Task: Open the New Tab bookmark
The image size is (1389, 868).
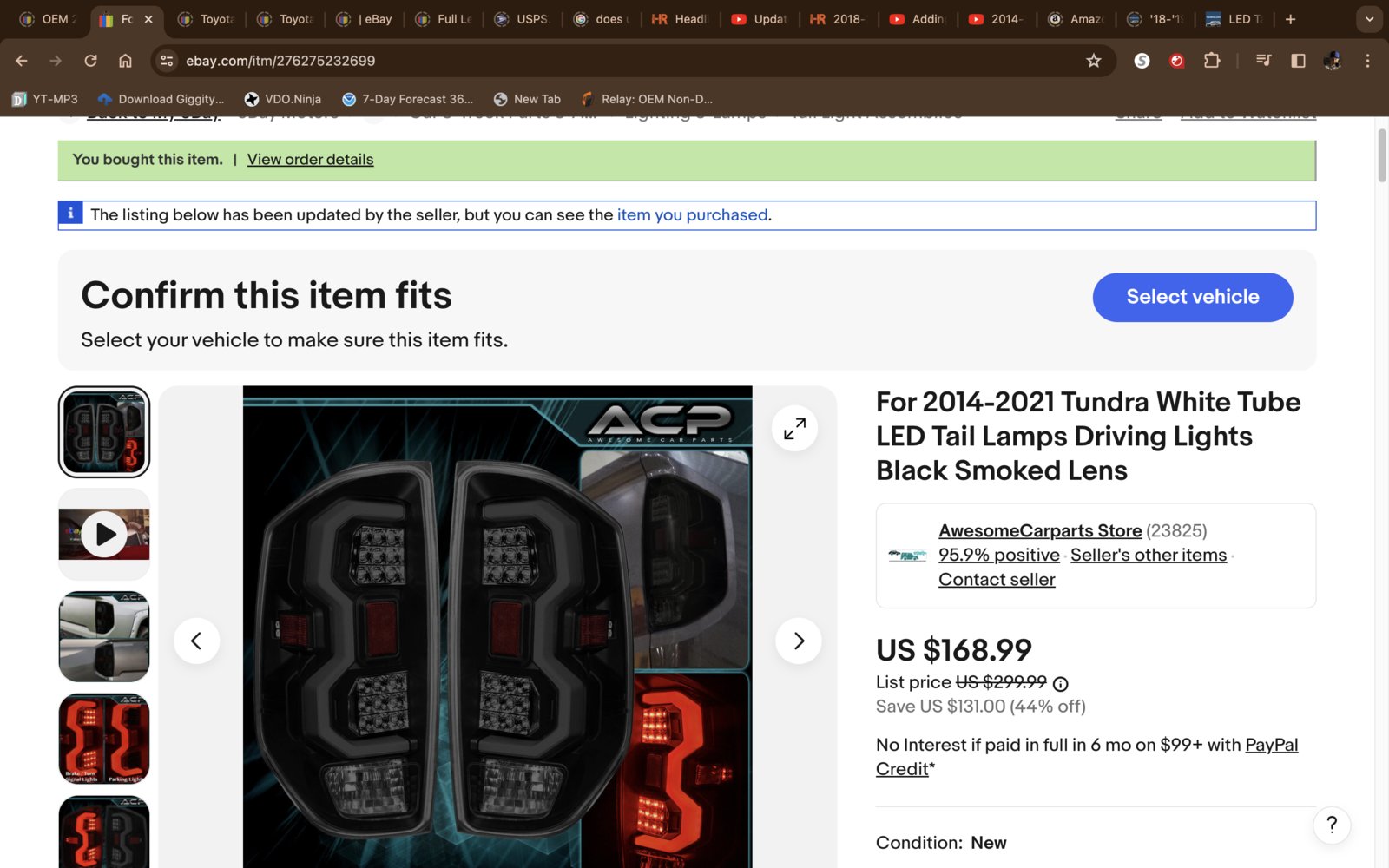Action: coord(527,99)
